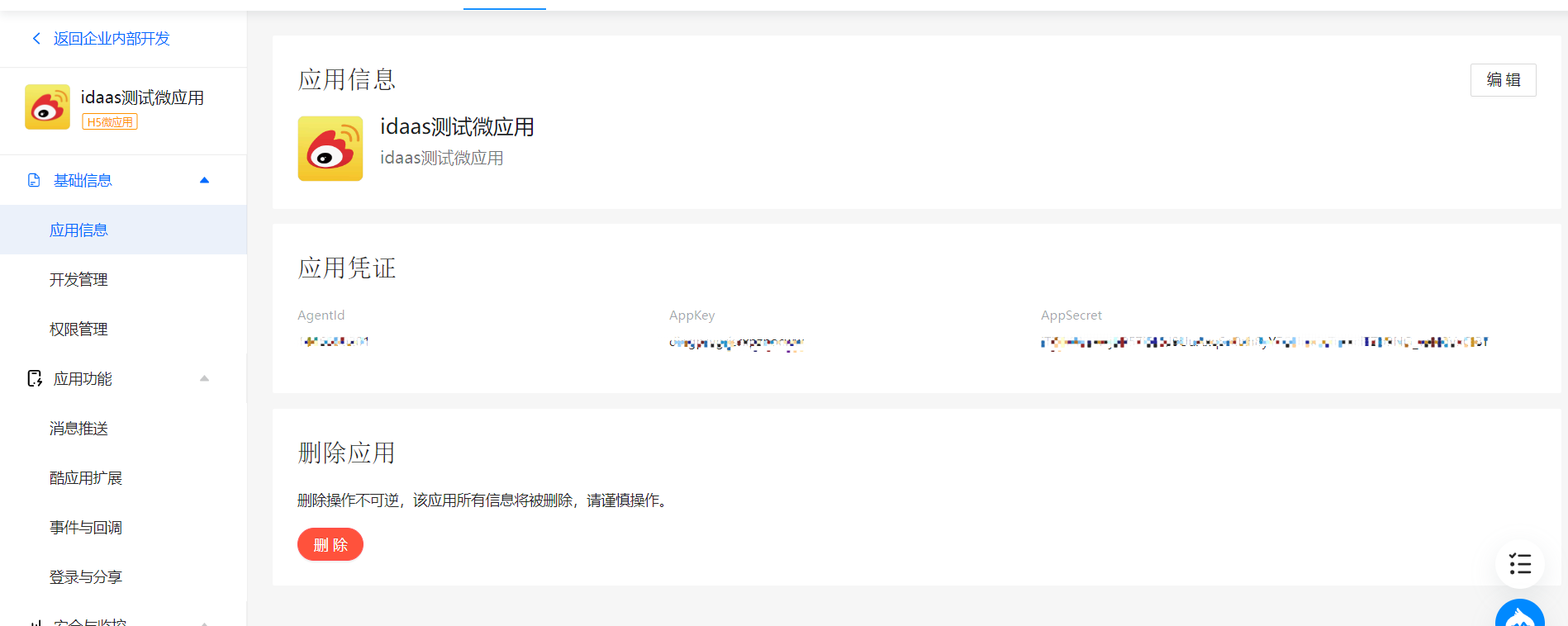Open the floating checklist icon button

point(1519,564)
